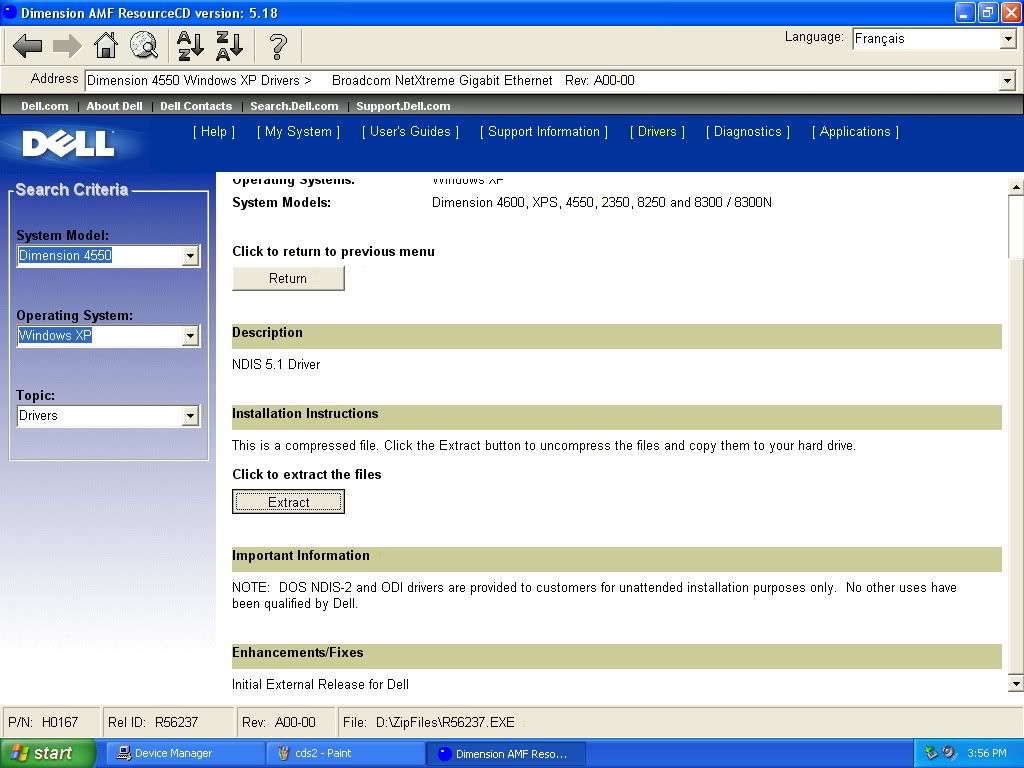Open the About Dell link
This screenshot has height=768, width=1024.
(114, 106)
